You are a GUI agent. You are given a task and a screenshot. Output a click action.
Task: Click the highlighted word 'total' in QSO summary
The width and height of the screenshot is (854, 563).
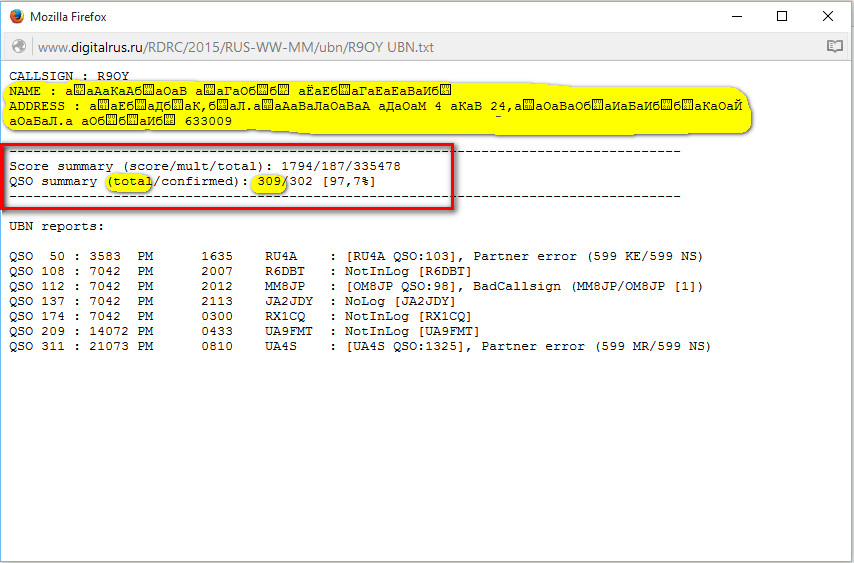click(130, 181)
